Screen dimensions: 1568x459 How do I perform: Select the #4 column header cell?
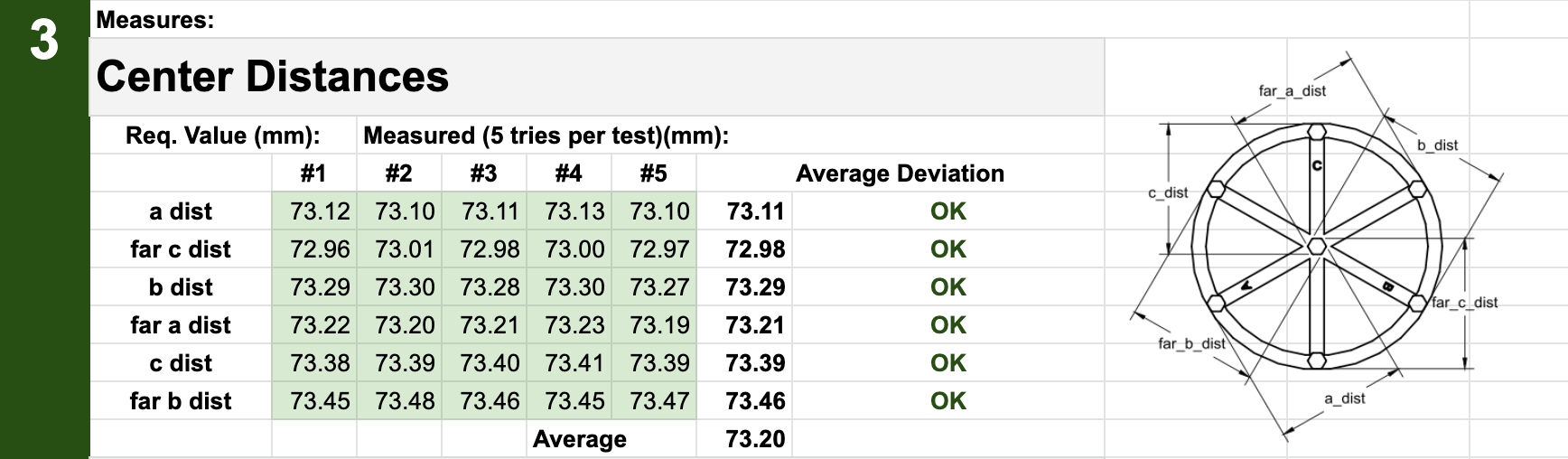click(x=568, y=173)
